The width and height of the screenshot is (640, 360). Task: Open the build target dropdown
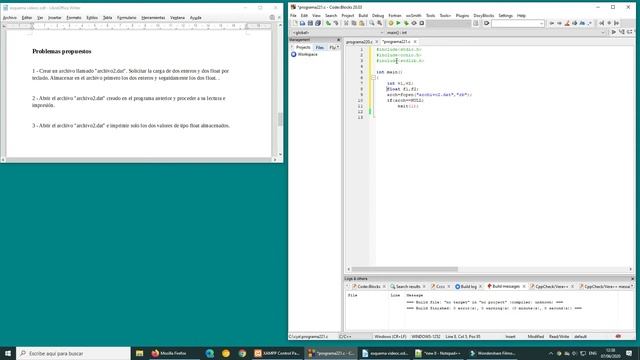click(x=448, y=23)
